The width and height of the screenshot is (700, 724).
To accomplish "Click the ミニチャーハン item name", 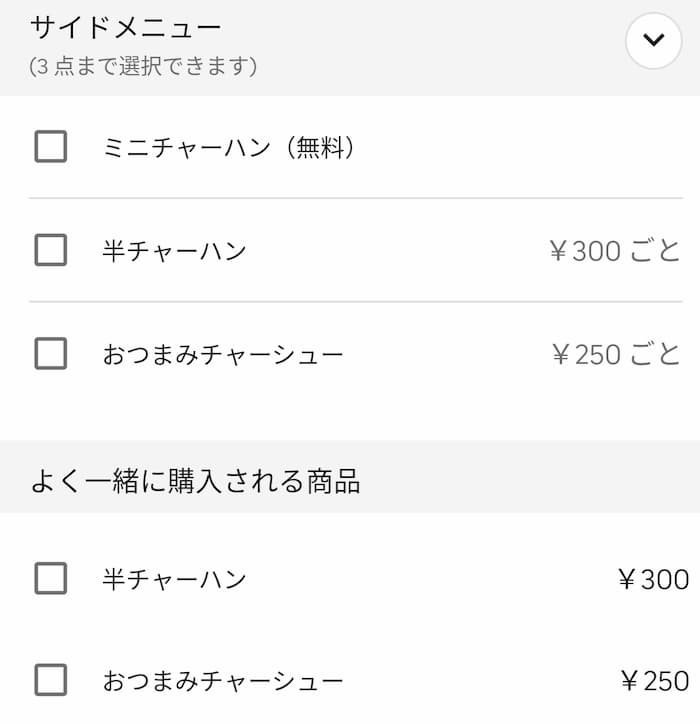I will pos(186,148).
